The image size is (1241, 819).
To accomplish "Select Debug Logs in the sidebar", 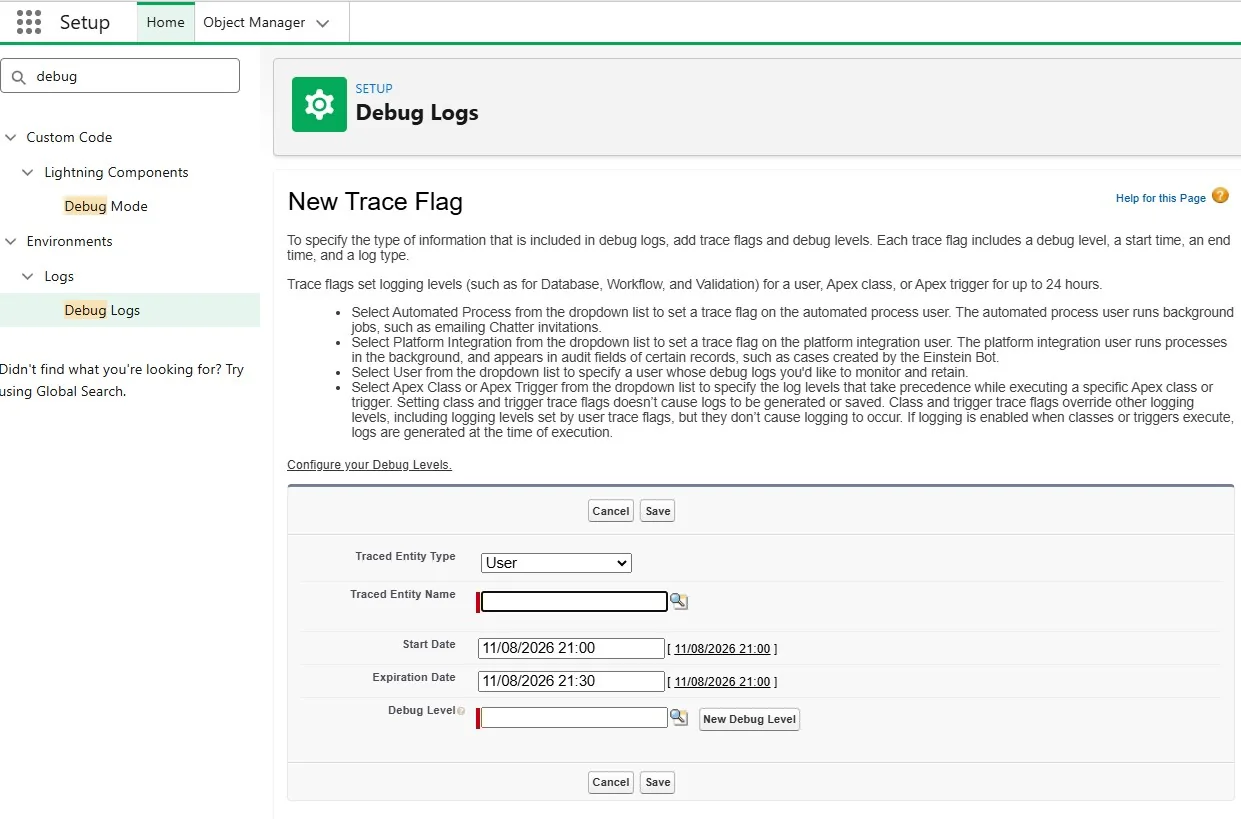I will (x=102, y=310).
